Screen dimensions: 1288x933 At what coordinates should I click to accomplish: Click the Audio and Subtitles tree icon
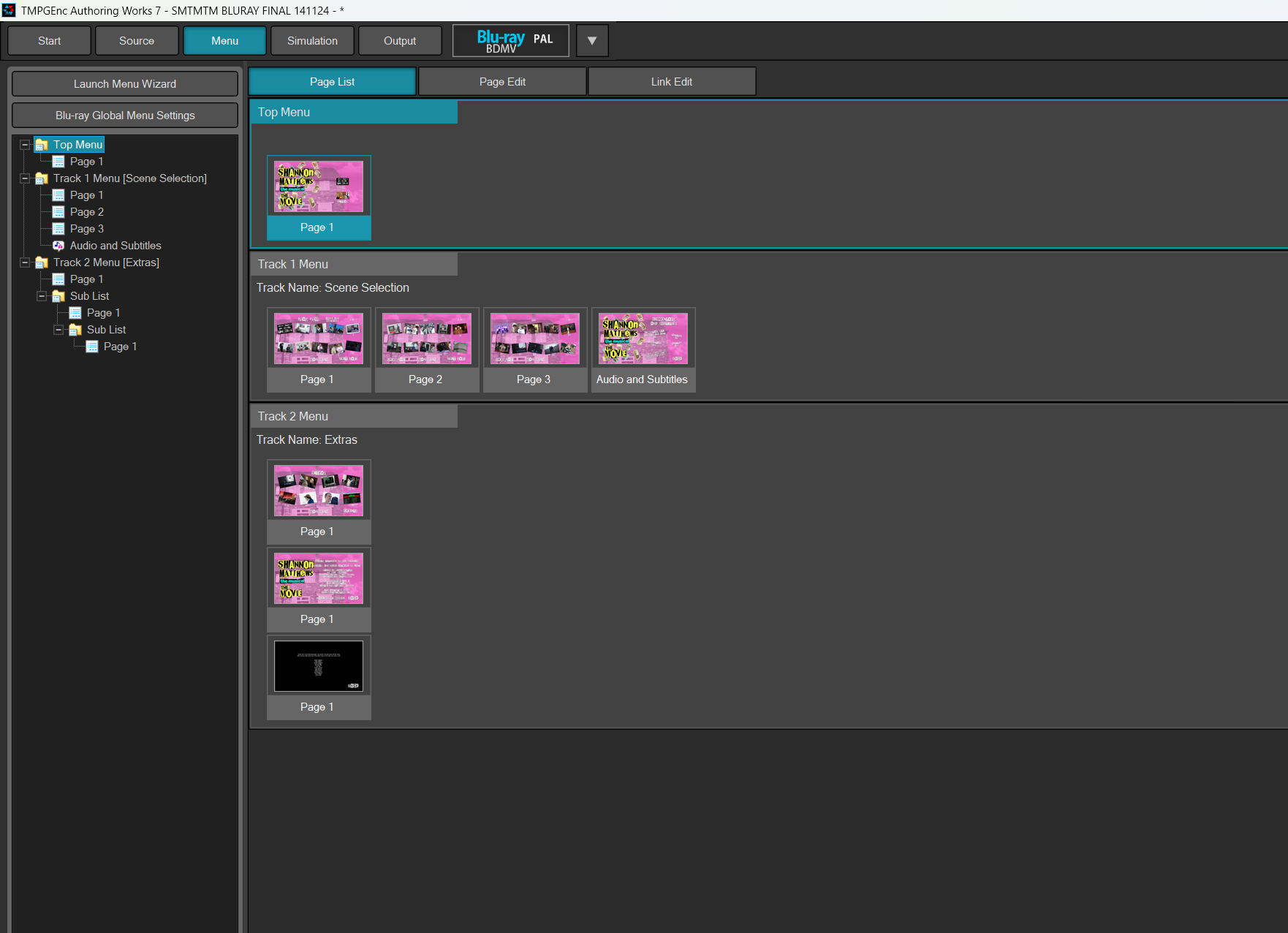tap(58, 246)
